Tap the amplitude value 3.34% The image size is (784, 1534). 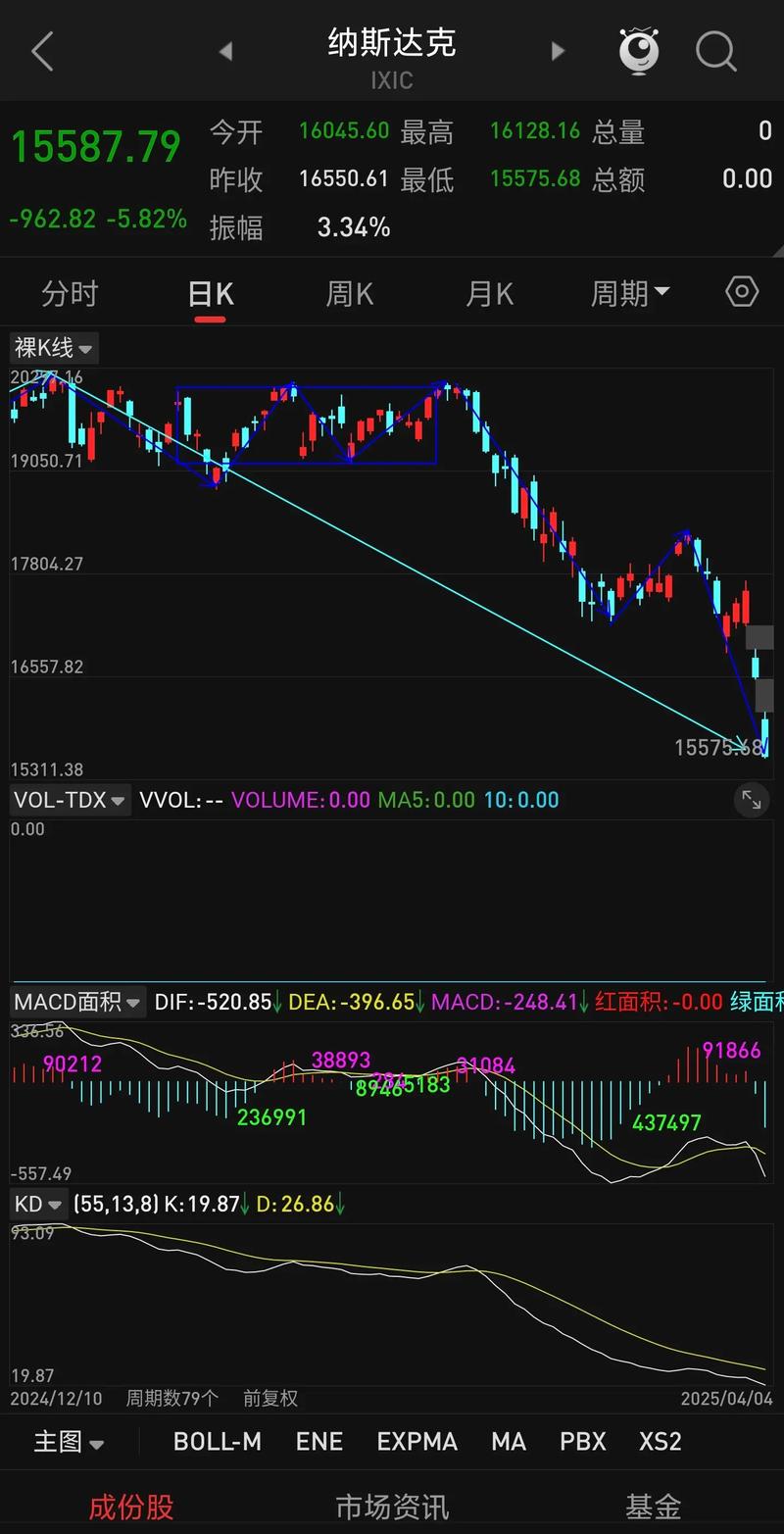click(354, 227)
